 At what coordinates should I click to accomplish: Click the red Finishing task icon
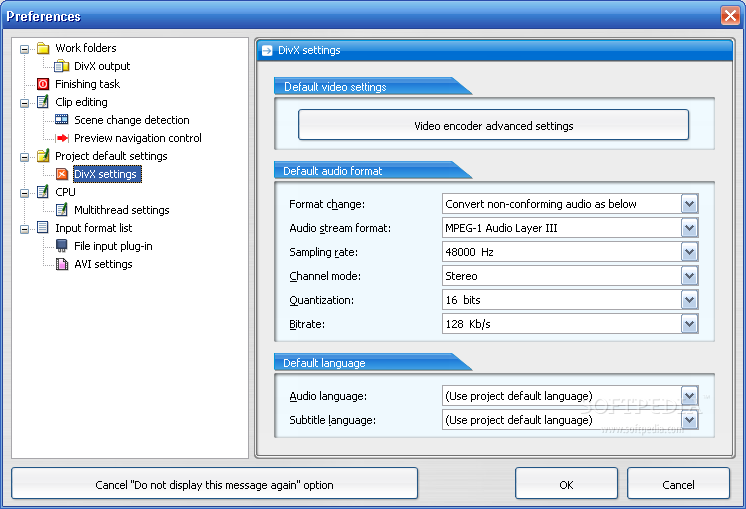click(43, 84)
